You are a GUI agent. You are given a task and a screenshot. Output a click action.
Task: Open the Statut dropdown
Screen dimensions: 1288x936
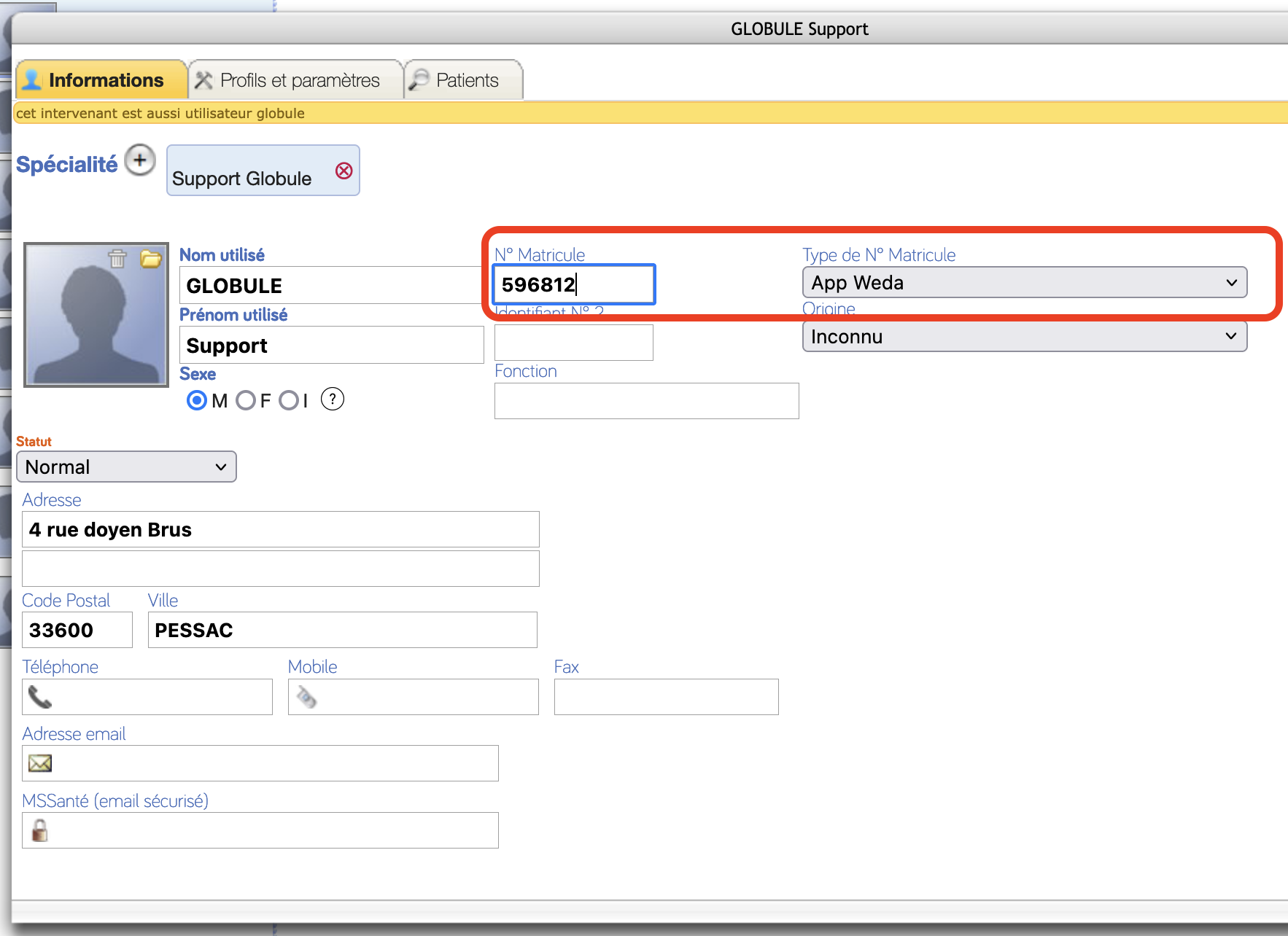coord(126,467)
